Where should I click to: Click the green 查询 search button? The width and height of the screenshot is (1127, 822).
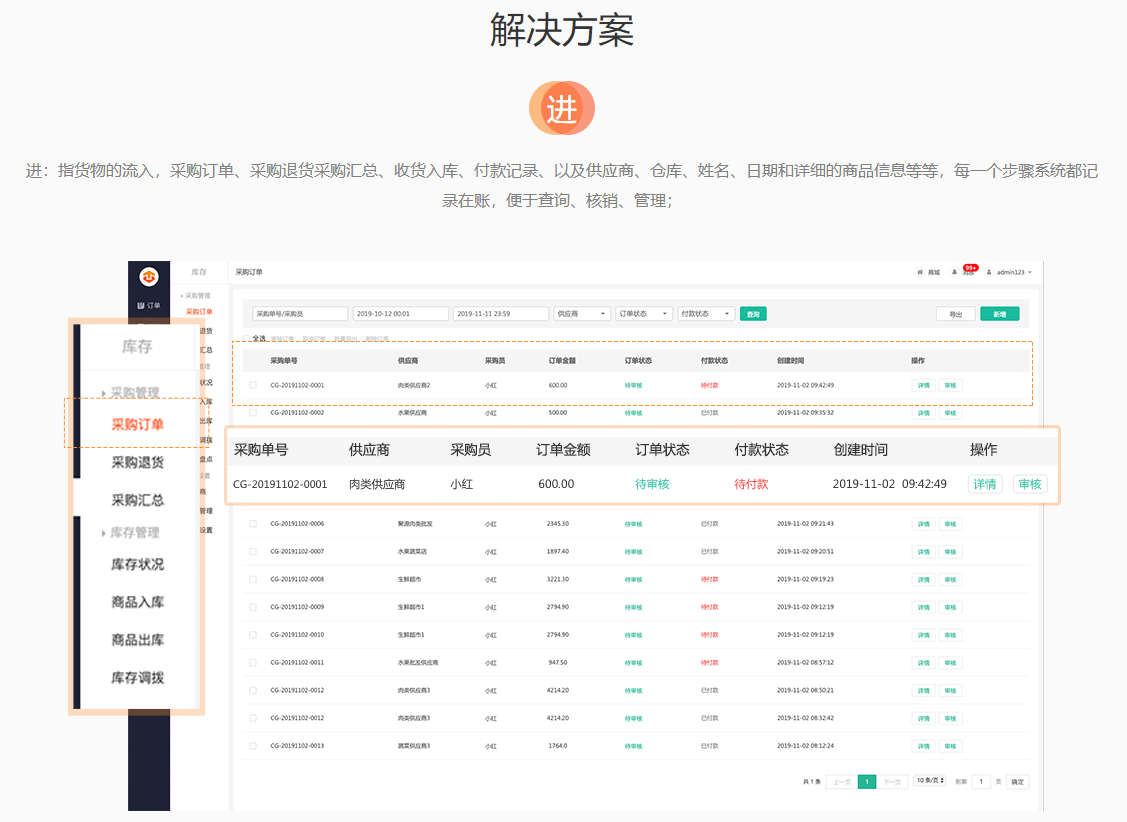(x=753, y=314)
